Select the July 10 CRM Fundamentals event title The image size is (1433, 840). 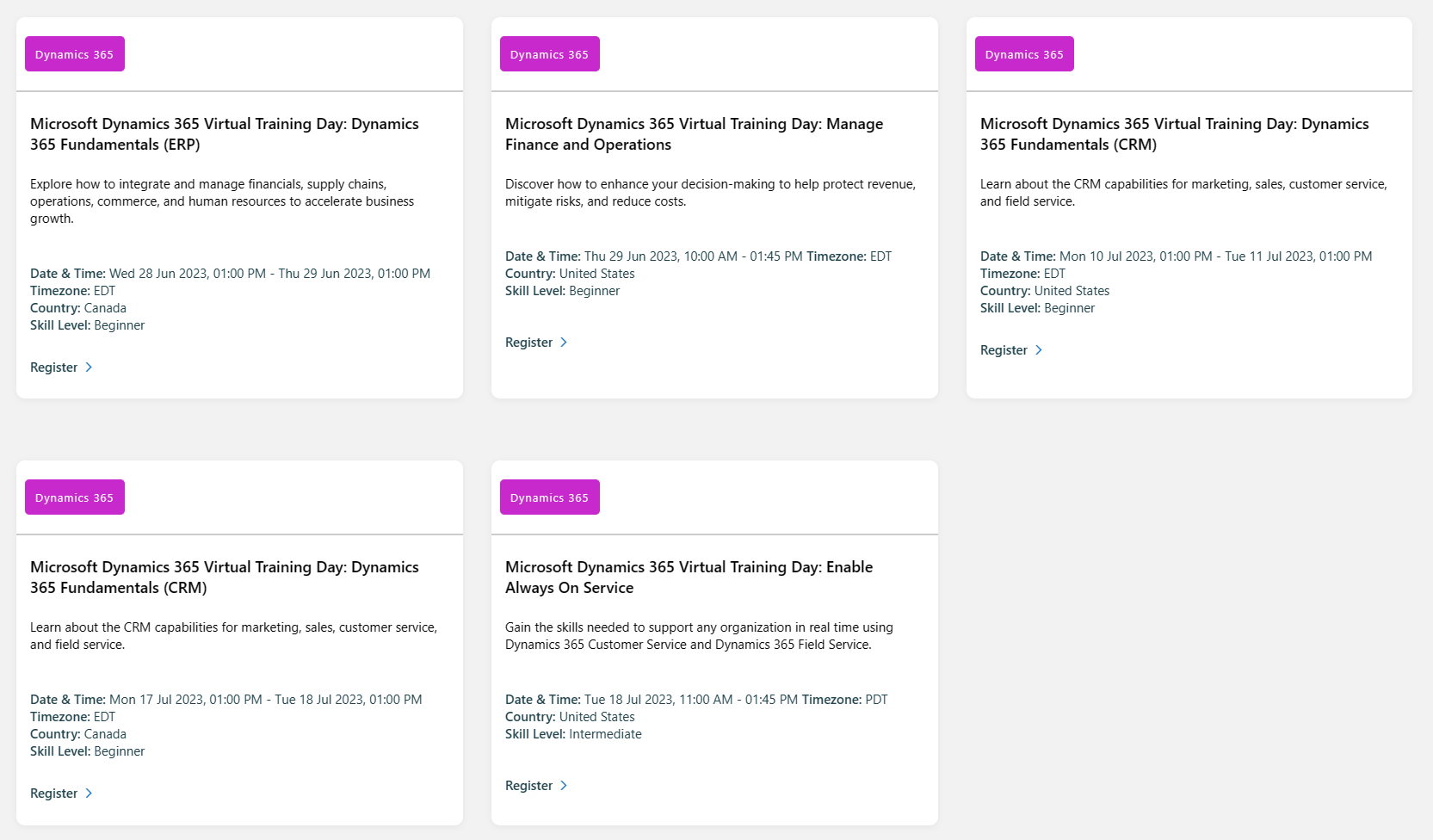click(1174, 133)
